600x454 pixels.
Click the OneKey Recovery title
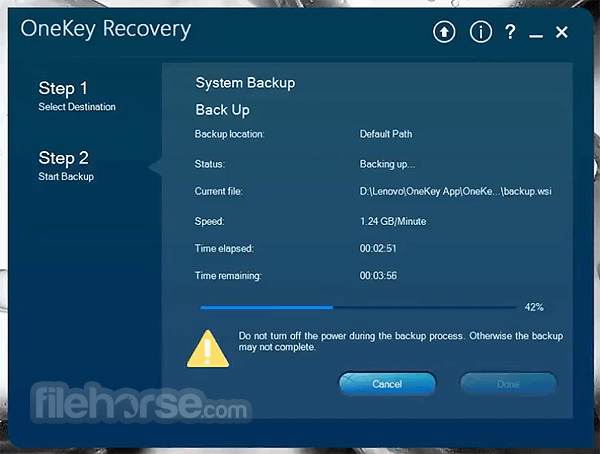[x=106, y=29]
